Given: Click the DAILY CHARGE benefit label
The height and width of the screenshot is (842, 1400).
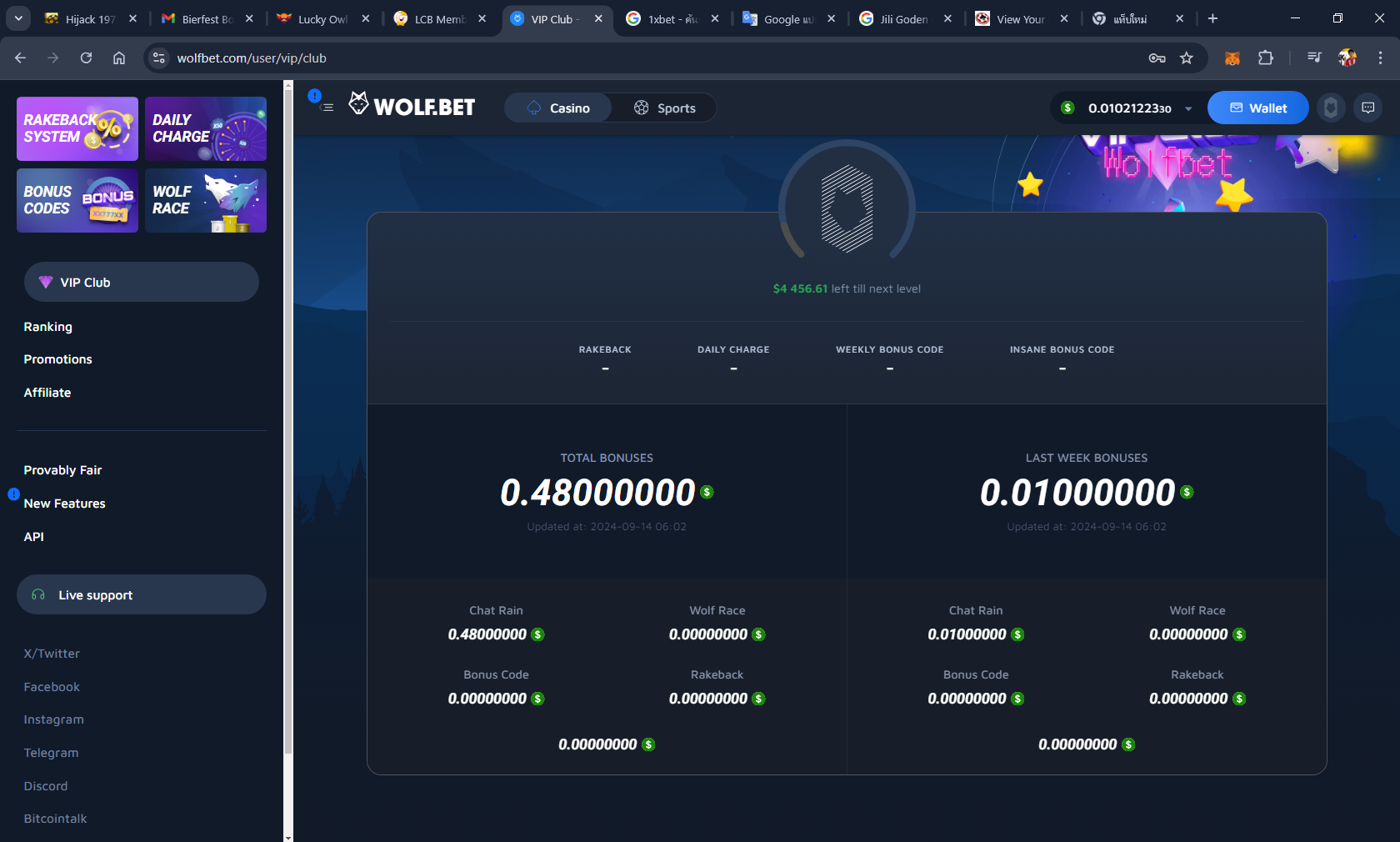Looking at the screenshot, I should click(x=733, y=349).
